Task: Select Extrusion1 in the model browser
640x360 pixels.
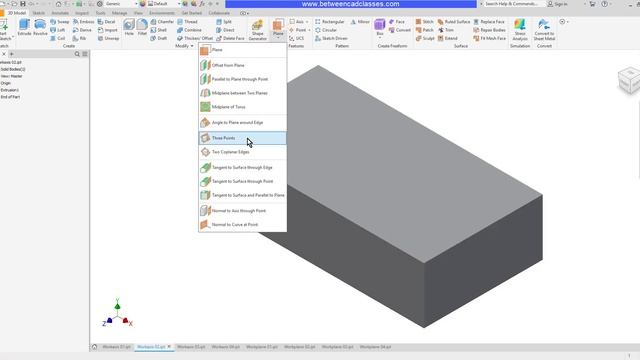Action: click(10, 90)
